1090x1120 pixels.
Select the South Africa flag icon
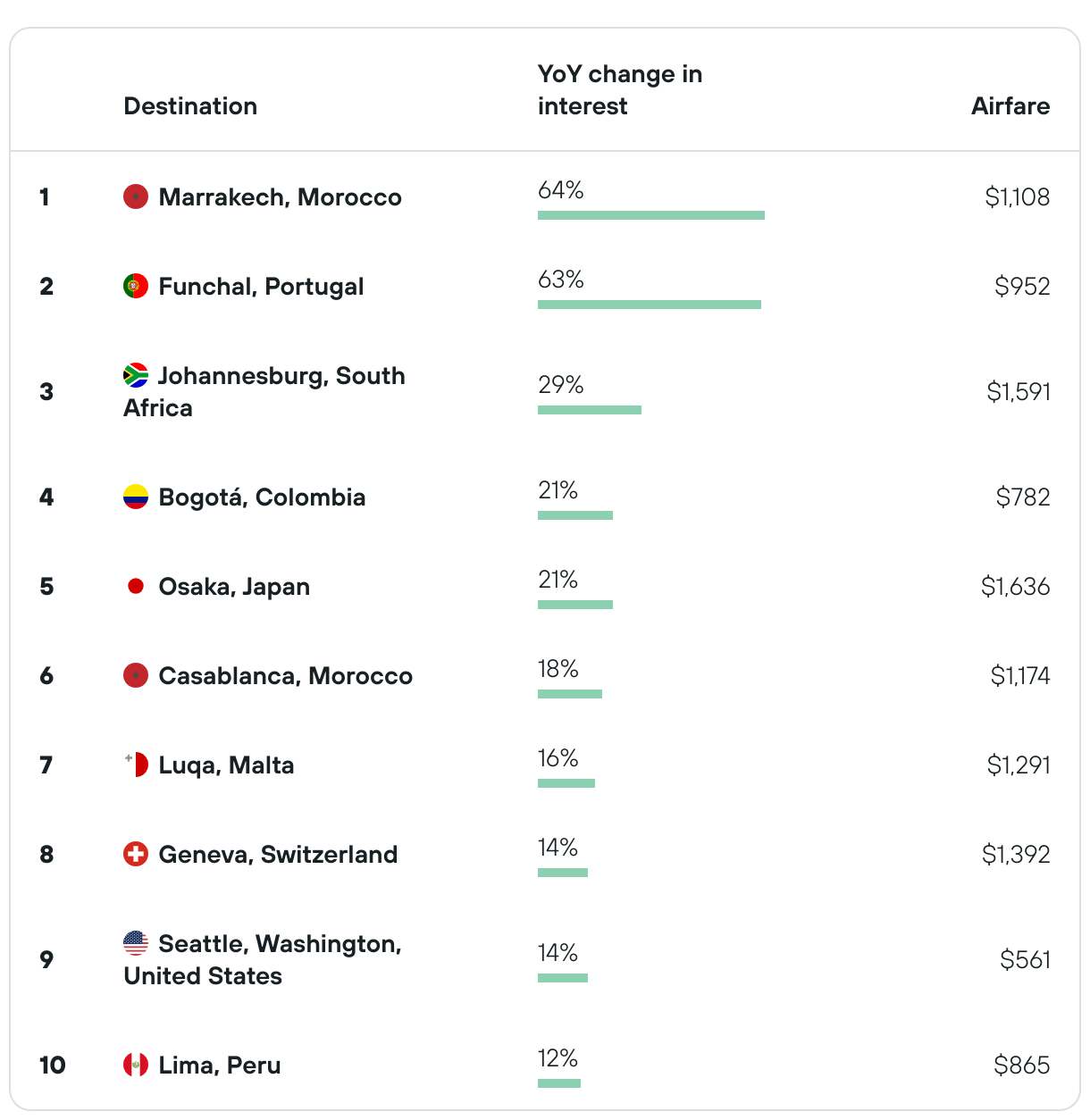point(136,375)
